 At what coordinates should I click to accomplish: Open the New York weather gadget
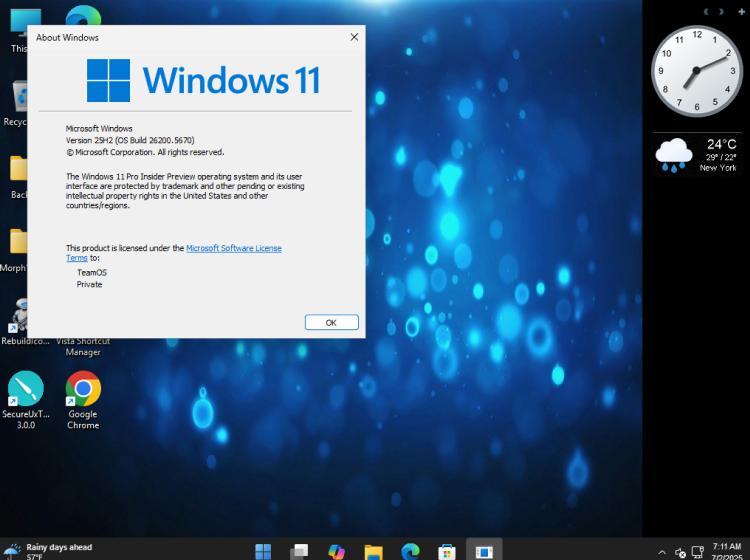point(696,155)
